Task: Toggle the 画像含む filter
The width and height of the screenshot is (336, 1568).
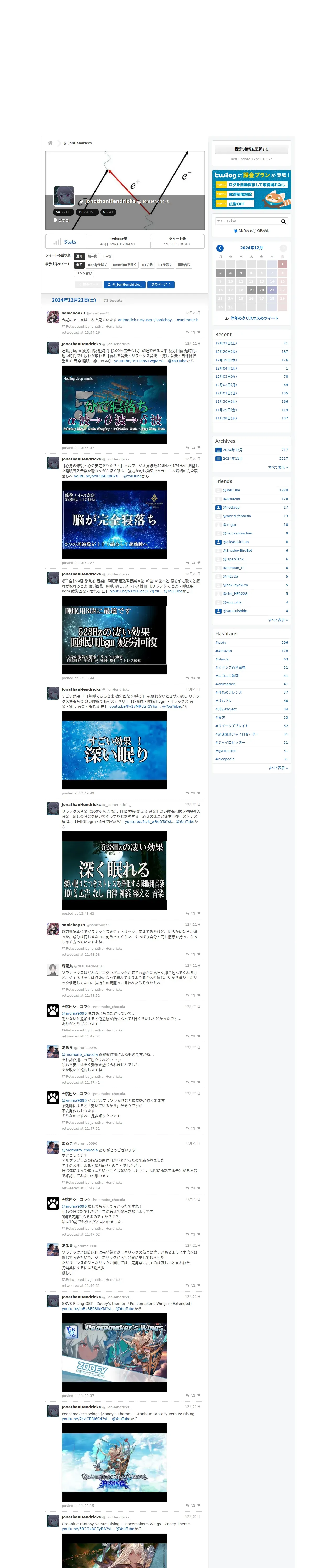Action: pyautogui.click(x=183, y=265)
